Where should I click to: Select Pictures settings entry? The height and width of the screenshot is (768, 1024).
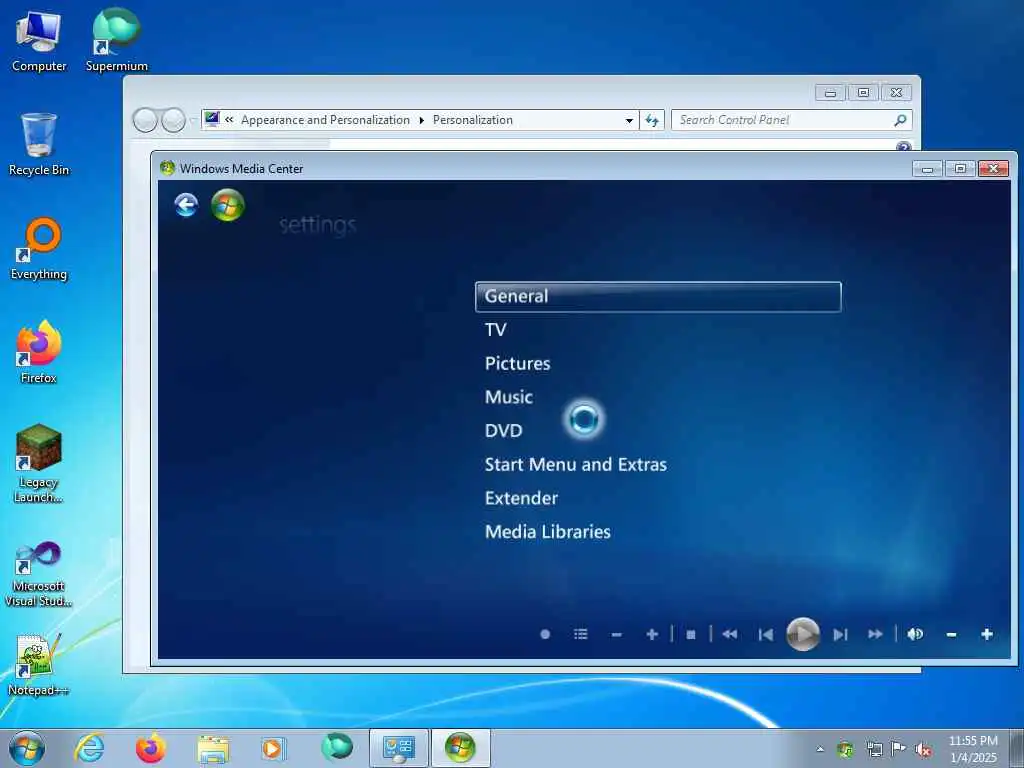point(517,364)
